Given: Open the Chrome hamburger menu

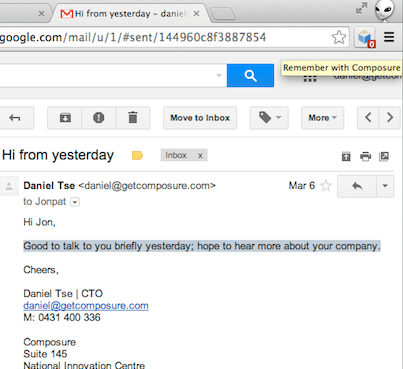Looking at the screenshot, I should 389,37.
